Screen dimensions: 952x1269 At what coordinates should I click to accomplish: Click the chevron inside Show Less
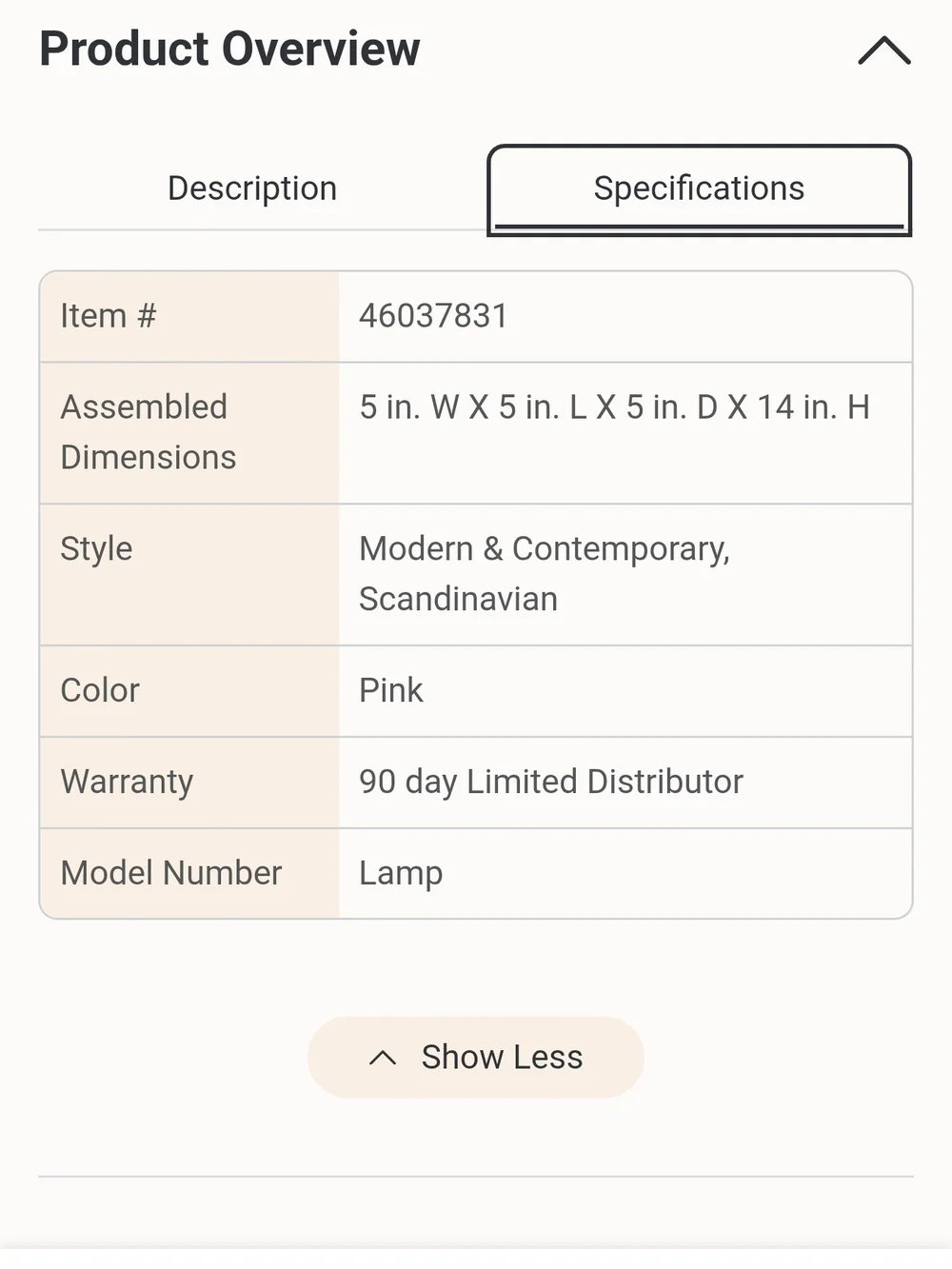(382, 1058)
